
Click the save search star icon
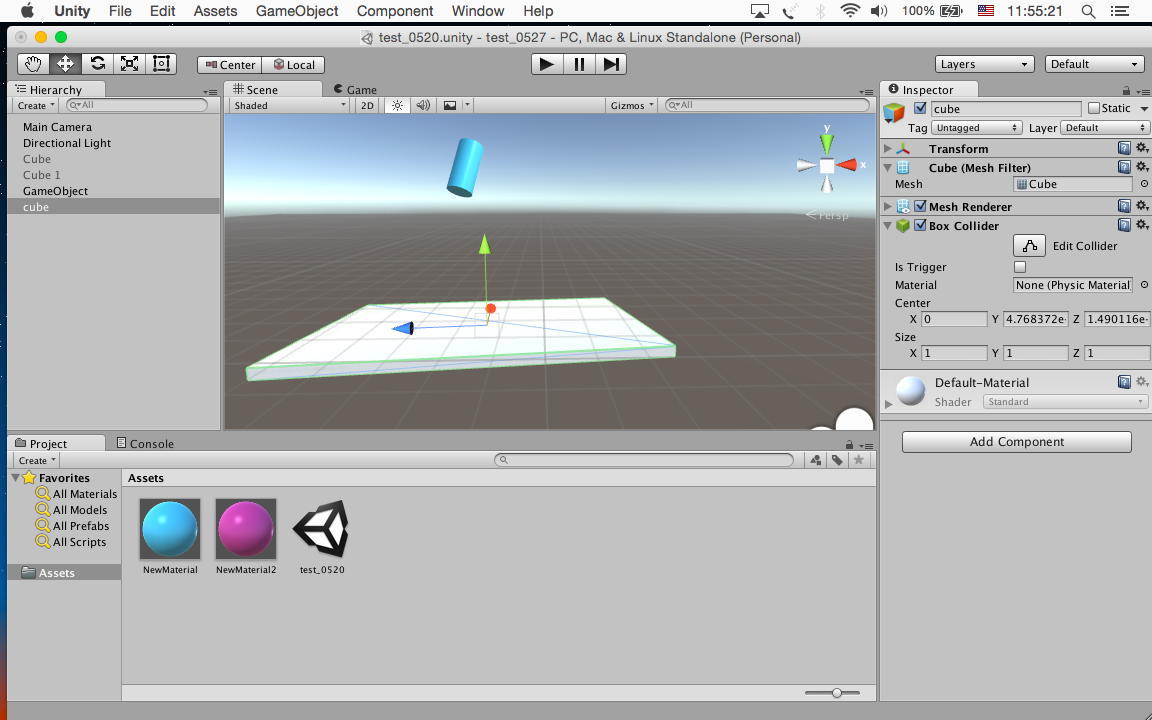858,460
